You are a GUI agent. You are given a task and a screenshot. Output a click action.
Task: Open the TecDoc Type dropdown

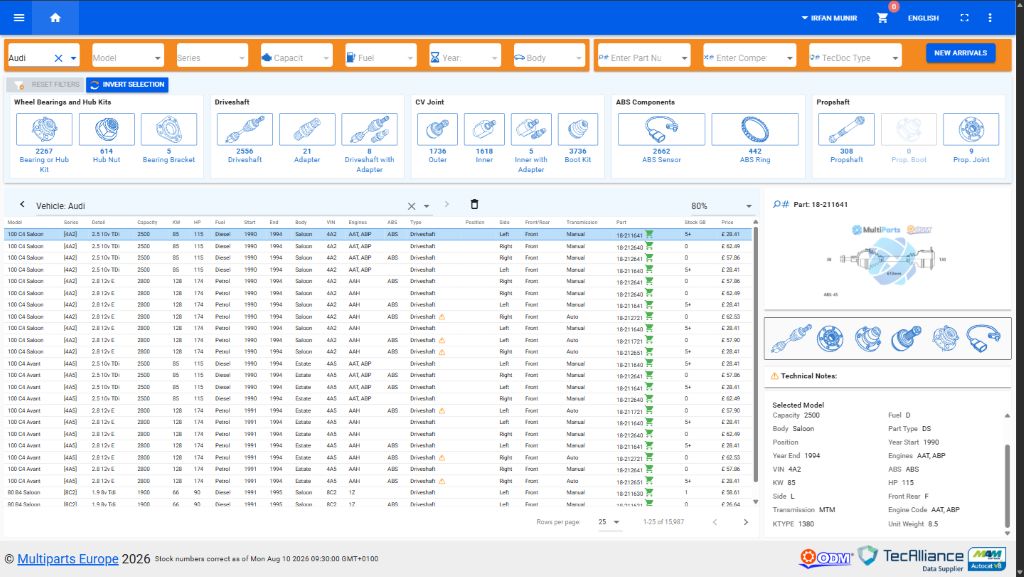855,57
